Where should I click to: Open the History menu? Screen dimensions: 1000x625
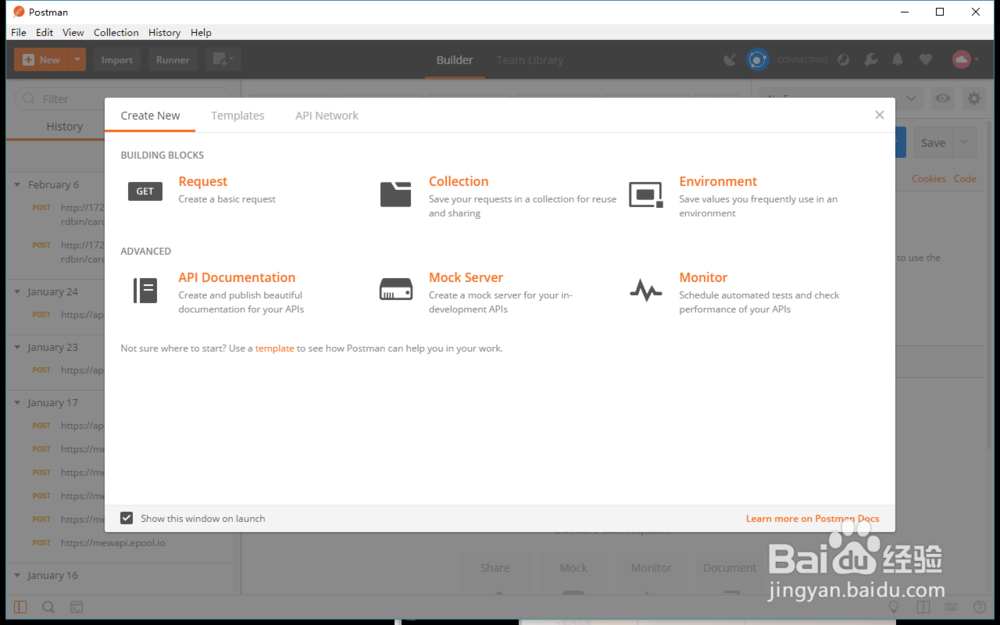click(x=165, y=33)
